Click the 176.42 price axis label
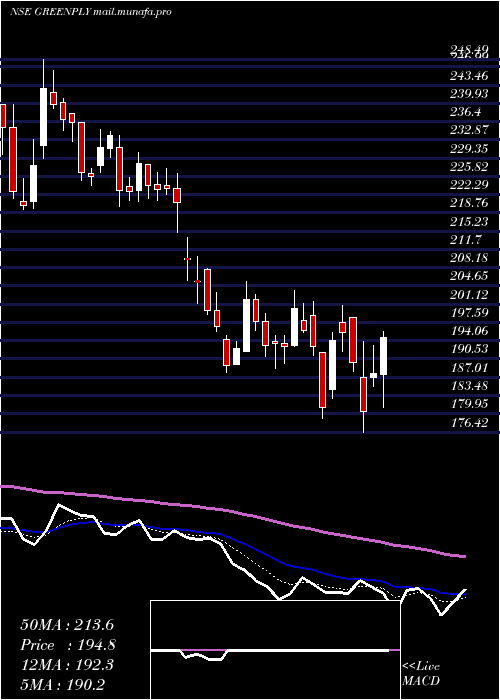The image size is (500, 700). click(x=469, y=422)
